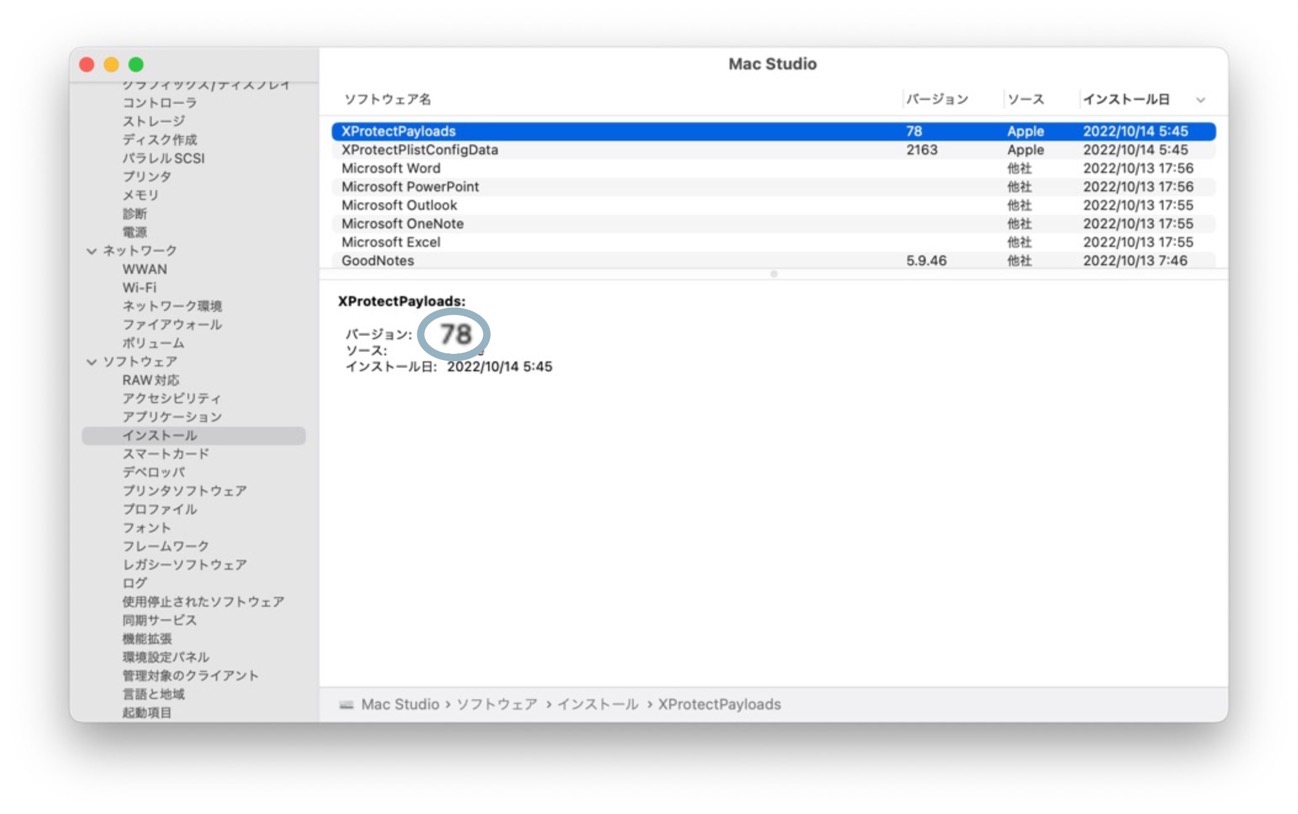Select 言語と地域 in sidebar
1298x814 pixels.
pyautogui.click(x=154, y=694)
